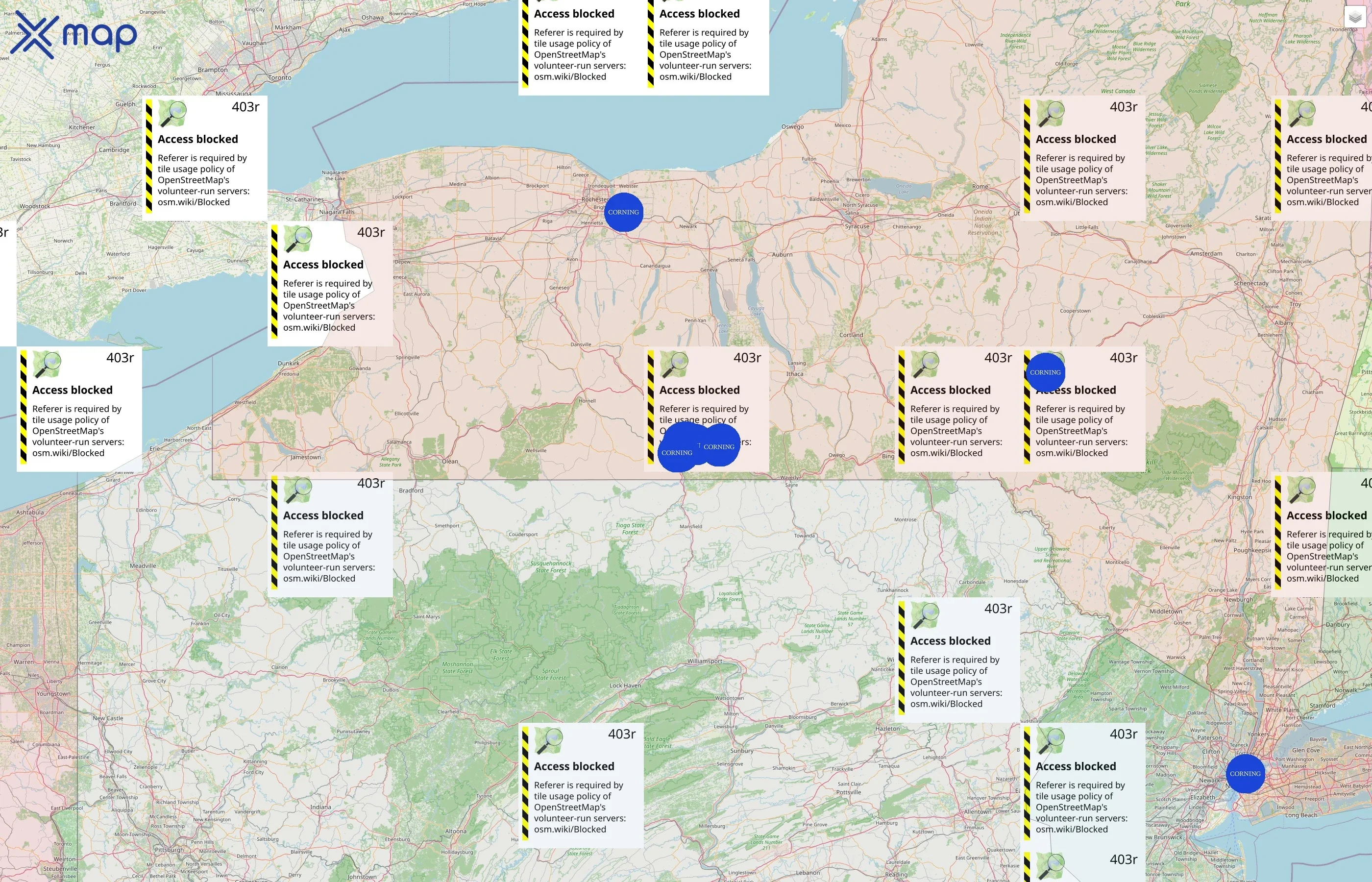The image size is (1372, 882).
Task: Click the 'Oshawa' map label
Action: click(x=372, y=17)
